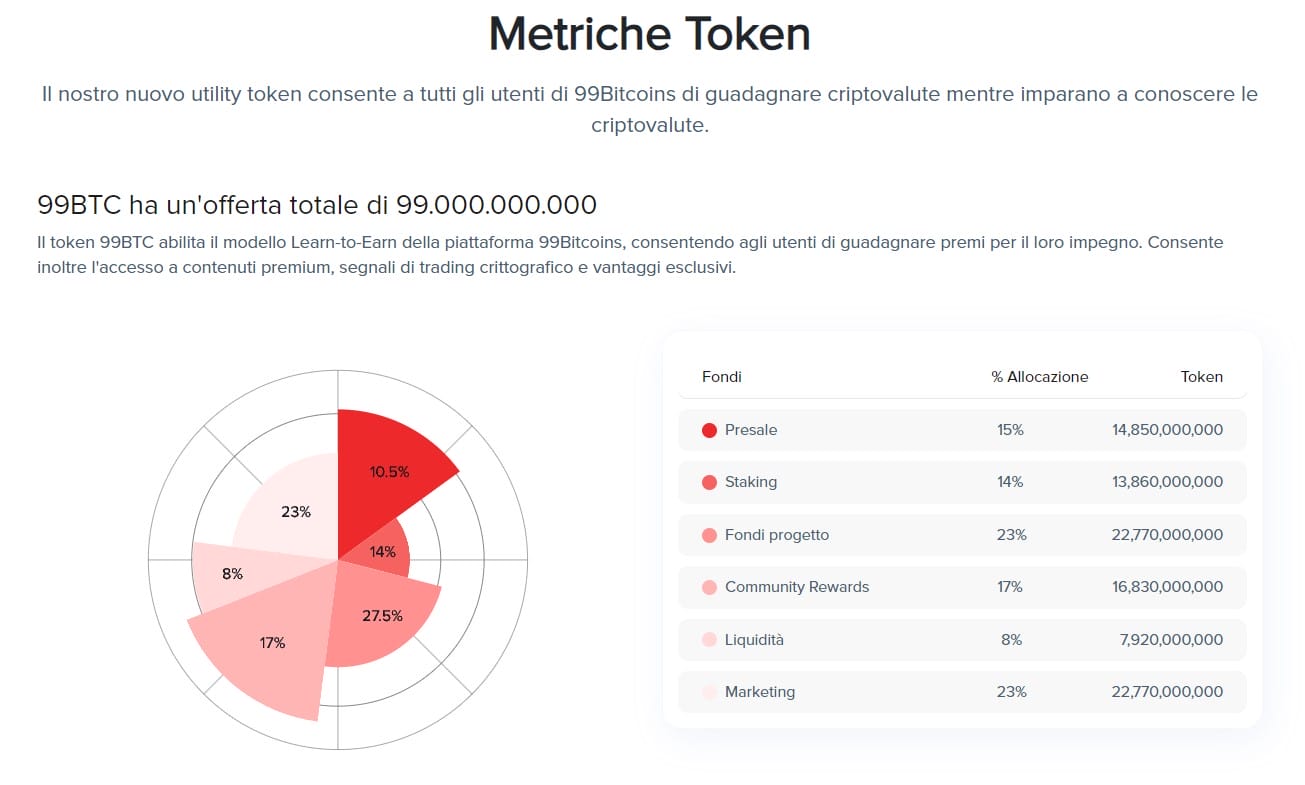Screen dimensions: 1305x785
Task: Click the Fondi progetto color dot
Action: pos(710,535)
